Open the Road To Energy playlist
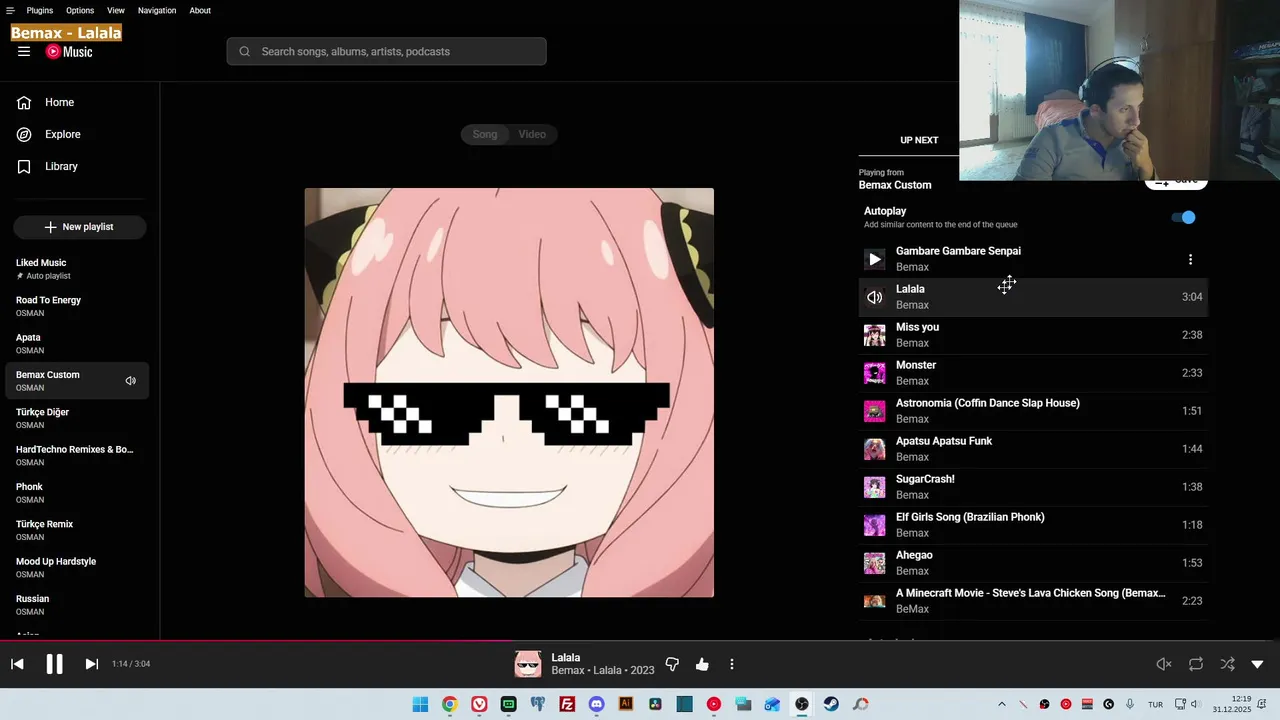 (x=77, y=306)
